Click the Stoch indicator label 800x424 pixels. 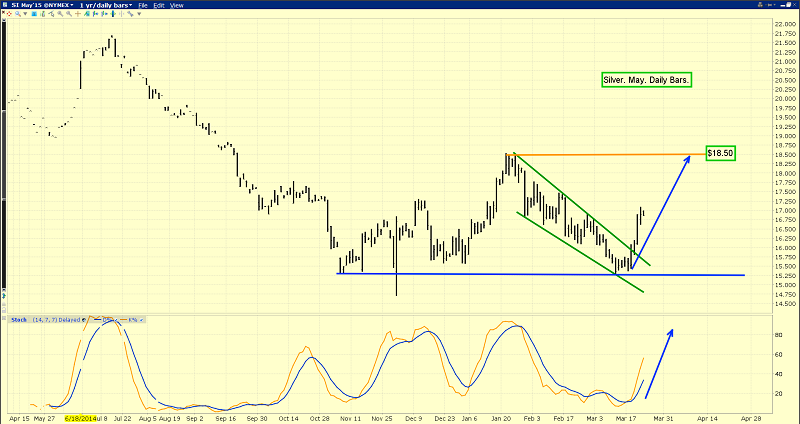pyautogui.click(x=19, y=320)
